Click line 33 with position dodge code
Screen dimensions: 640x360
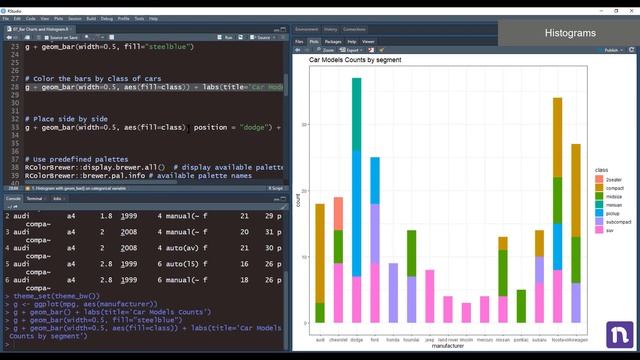[153, 128]
